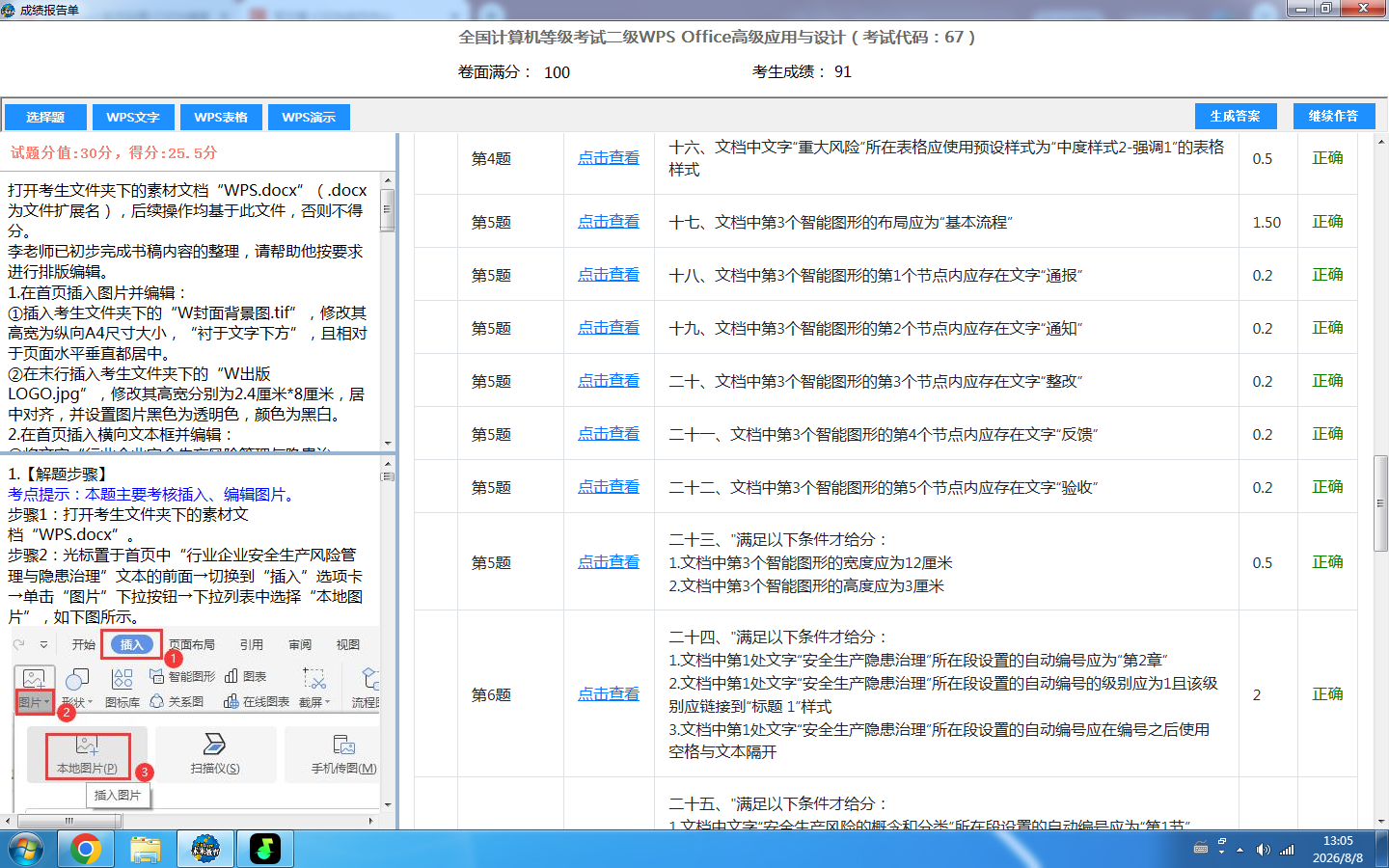Click the down arrow of question text scrollbar
Screen dimensions: 1389x868
click(x=388, y=443)
